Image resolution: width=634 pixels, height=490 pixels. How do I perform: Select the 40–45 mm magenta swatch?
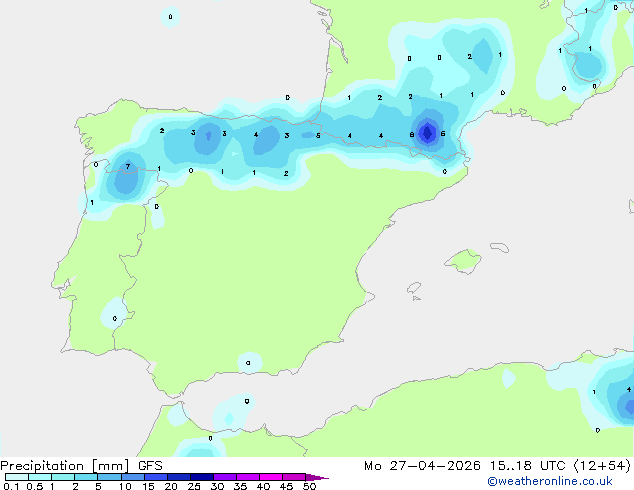(271, 477)
